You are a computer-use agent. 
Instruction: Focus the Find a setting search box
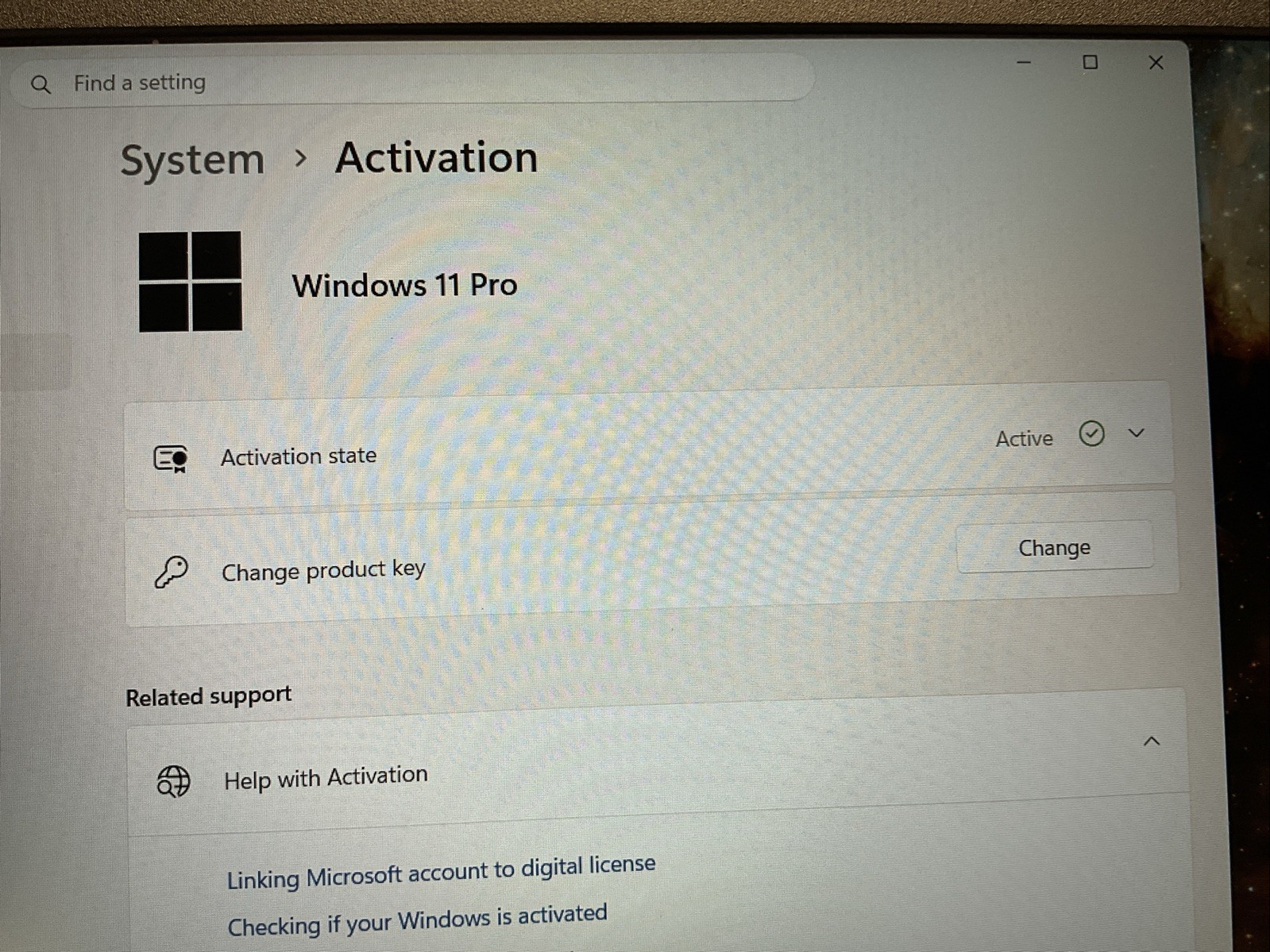413,81
